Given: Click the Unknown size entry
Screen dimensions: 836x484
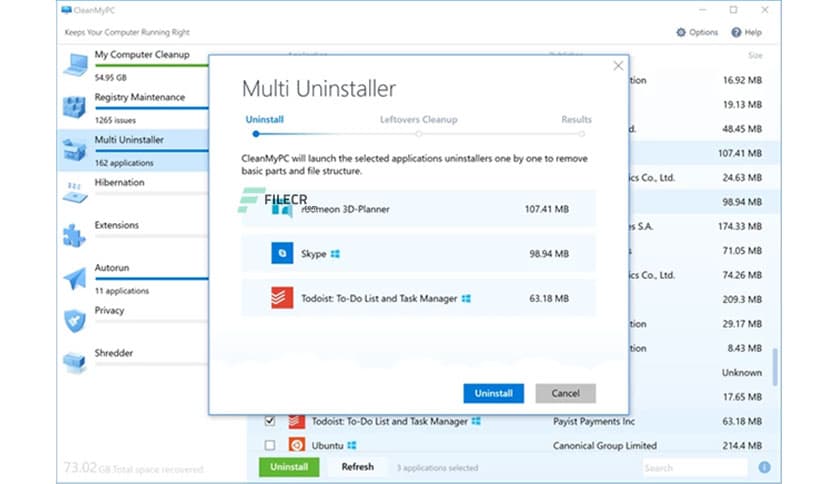Looking at the screenshot, I should pos(742,373).
